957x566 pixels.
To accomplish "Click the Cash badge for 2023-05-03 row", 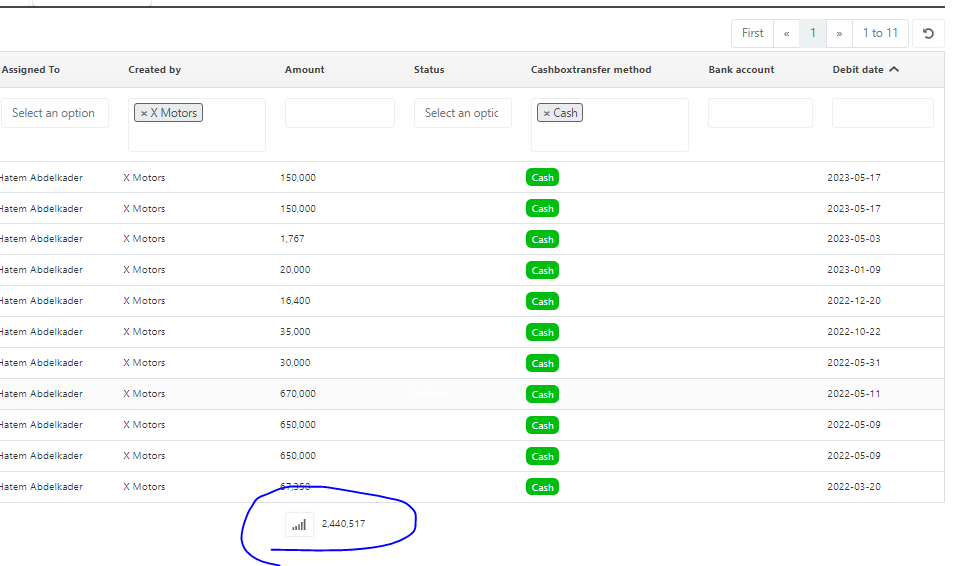I will point(542,239).
